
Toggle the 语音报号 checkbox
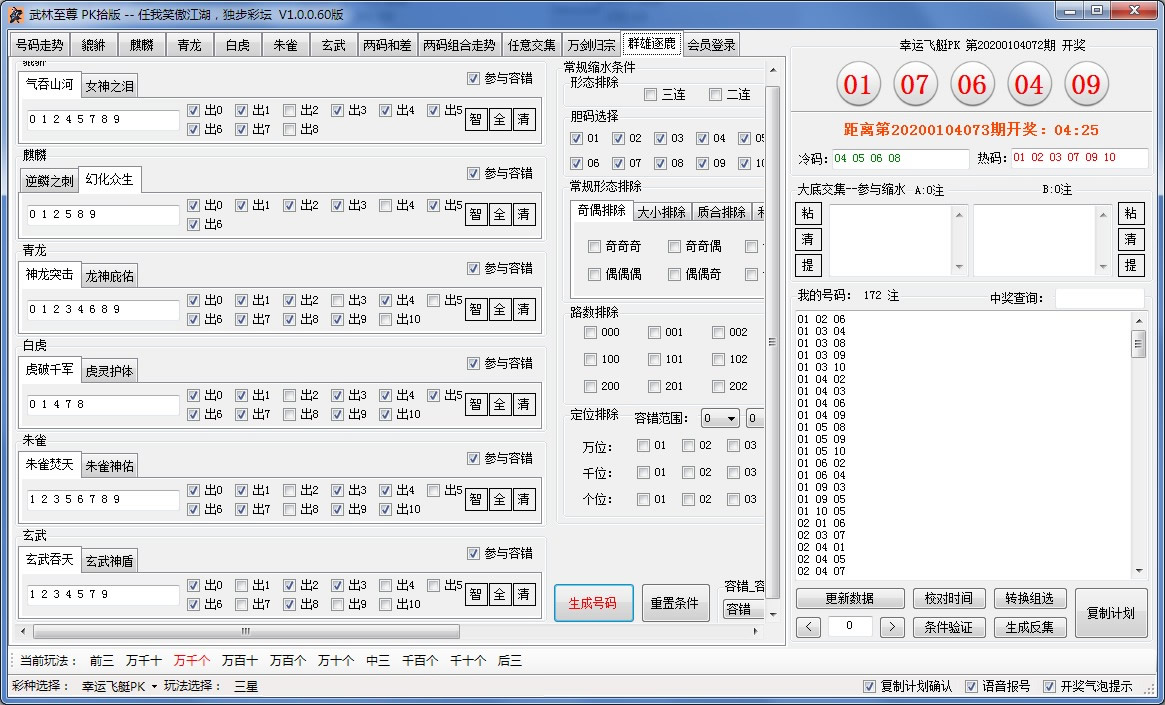click(x=971, y=686)
